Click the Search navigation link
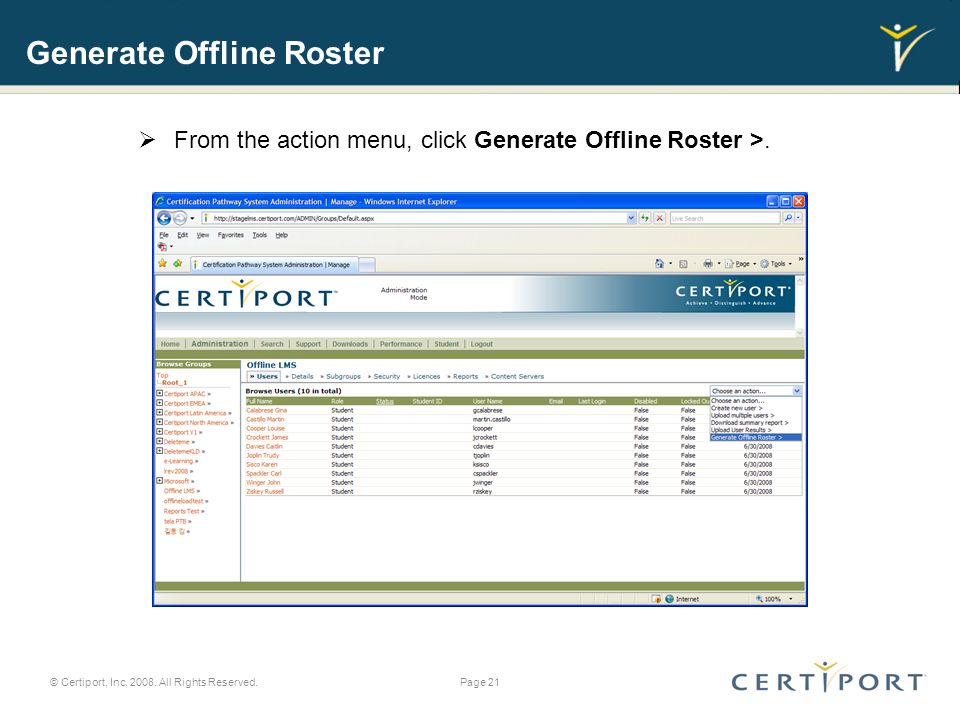The height and width of the screenshot is (720, 960). pyautogui.click(x=272, y=344)
